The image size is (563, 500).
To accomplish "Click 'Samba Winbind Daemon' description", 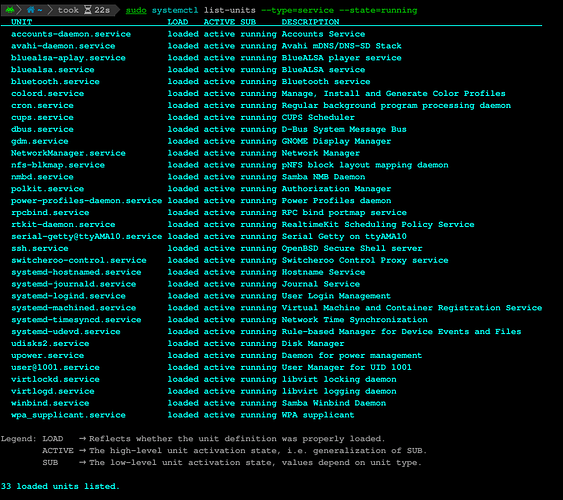I will point(334,403).
